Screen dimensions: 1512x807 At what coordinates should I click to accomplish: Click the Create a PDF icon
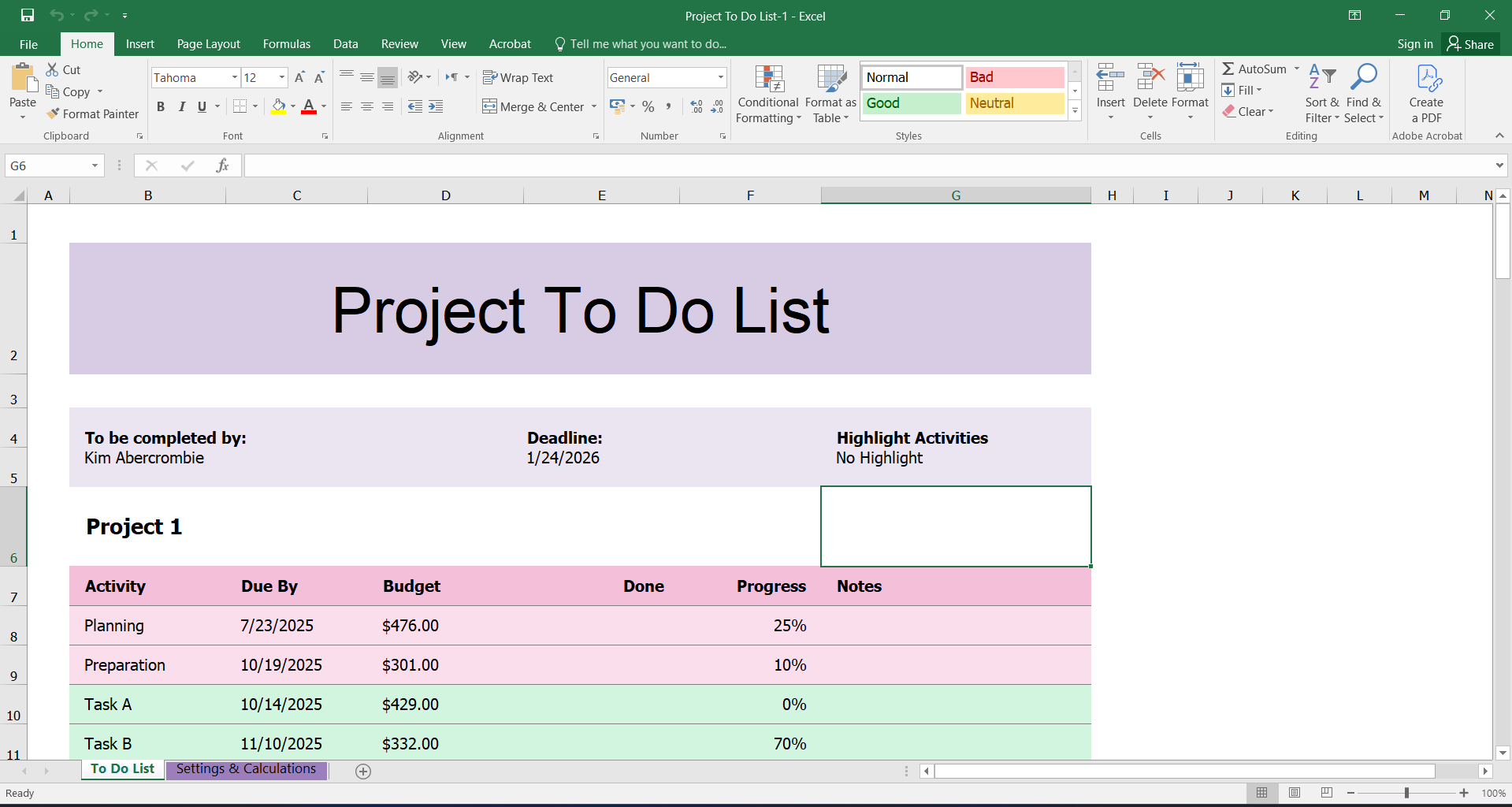click(x=1426, y=80)
